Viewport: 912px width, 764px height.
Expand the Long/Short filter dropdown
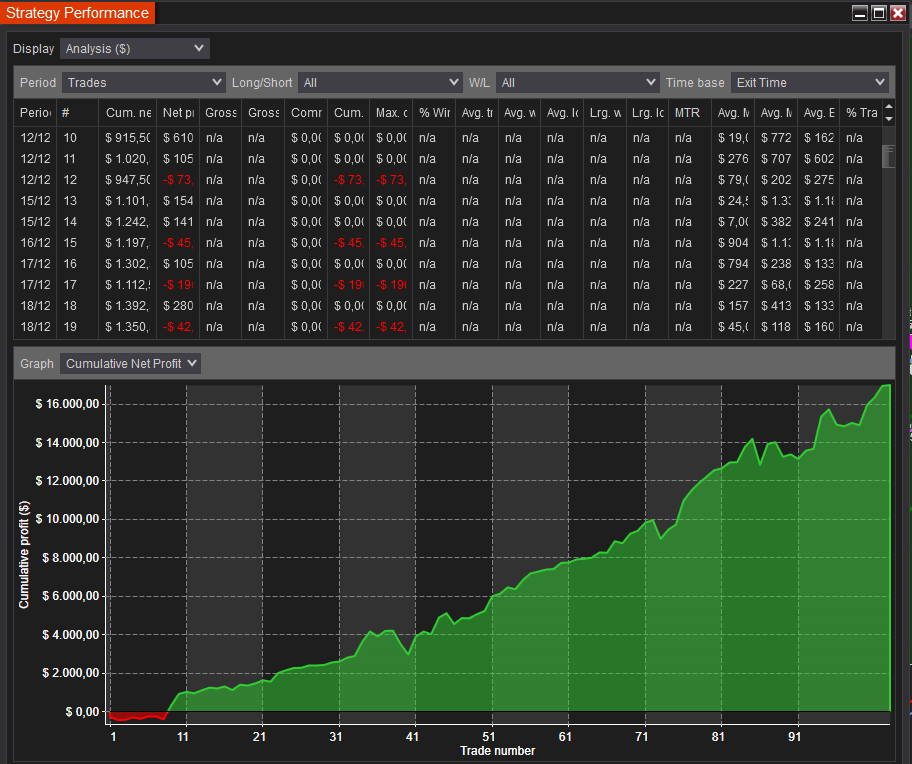click(380, 82)
